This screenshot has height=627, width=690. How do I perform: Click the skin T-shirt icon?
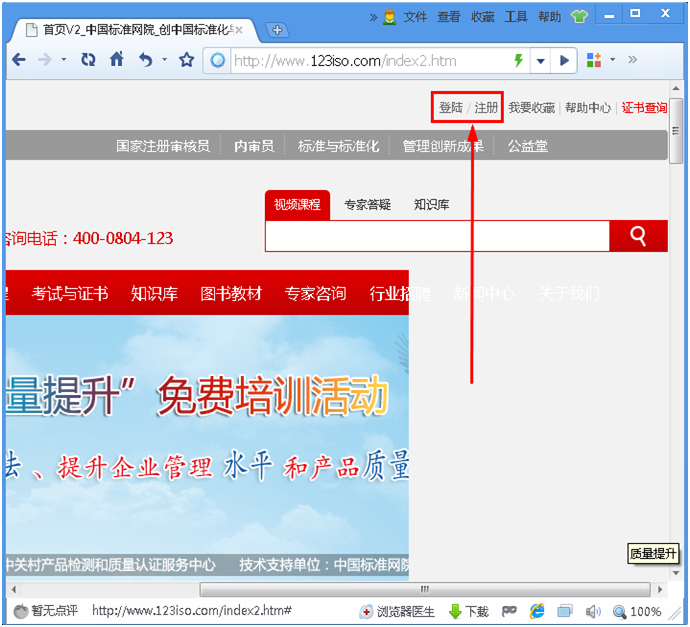(x=580, y=17)
